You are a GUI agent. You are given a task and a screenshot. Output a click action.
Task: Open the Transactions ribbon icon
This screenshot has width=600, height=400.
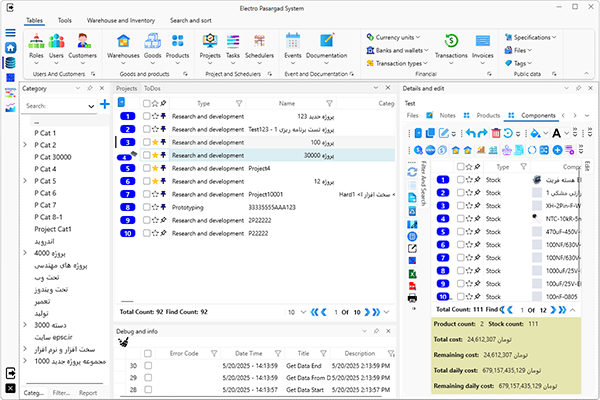pos(452,42)
